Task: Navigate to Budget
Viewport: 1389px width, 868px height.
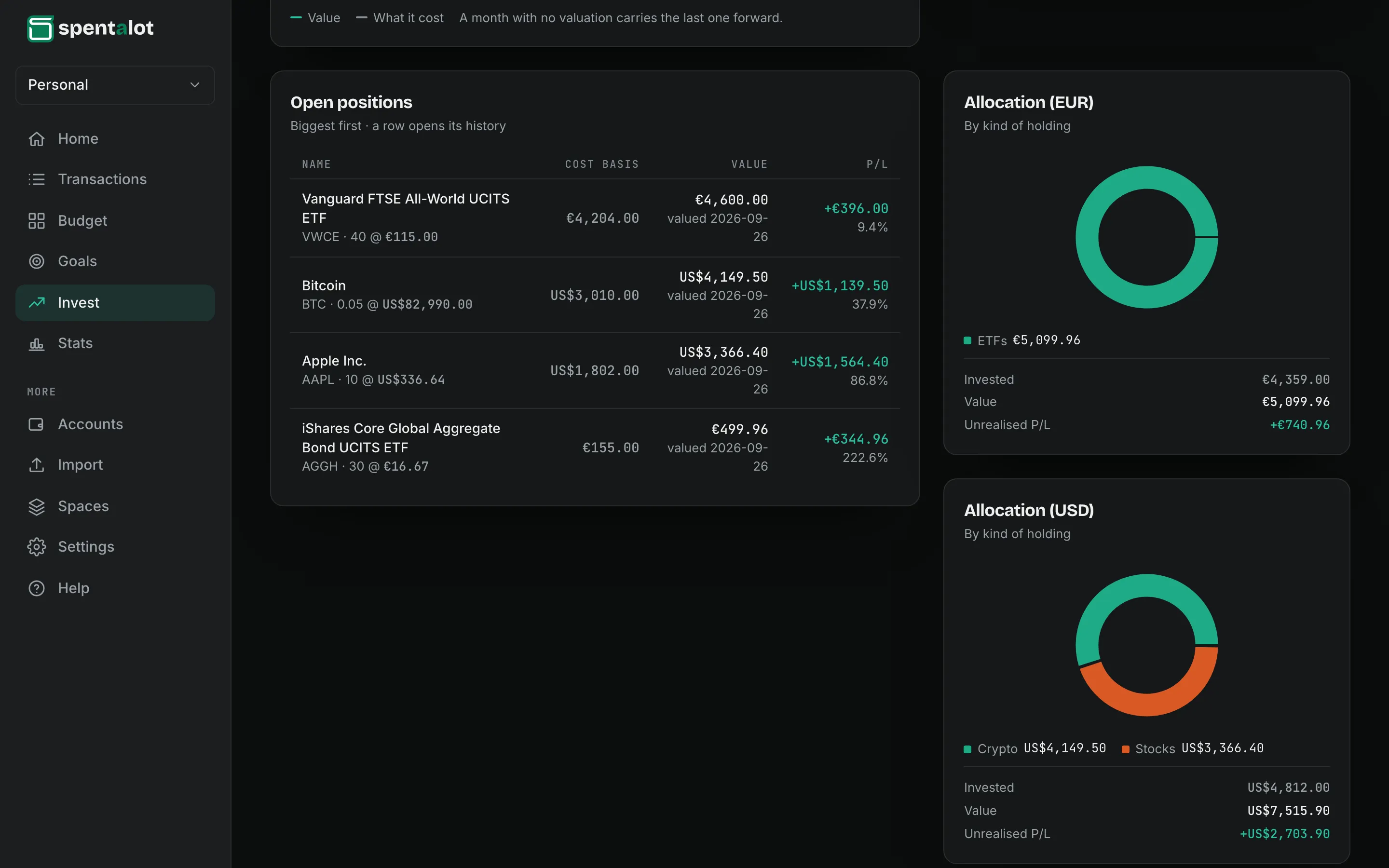Action: [x=115, y=220]
